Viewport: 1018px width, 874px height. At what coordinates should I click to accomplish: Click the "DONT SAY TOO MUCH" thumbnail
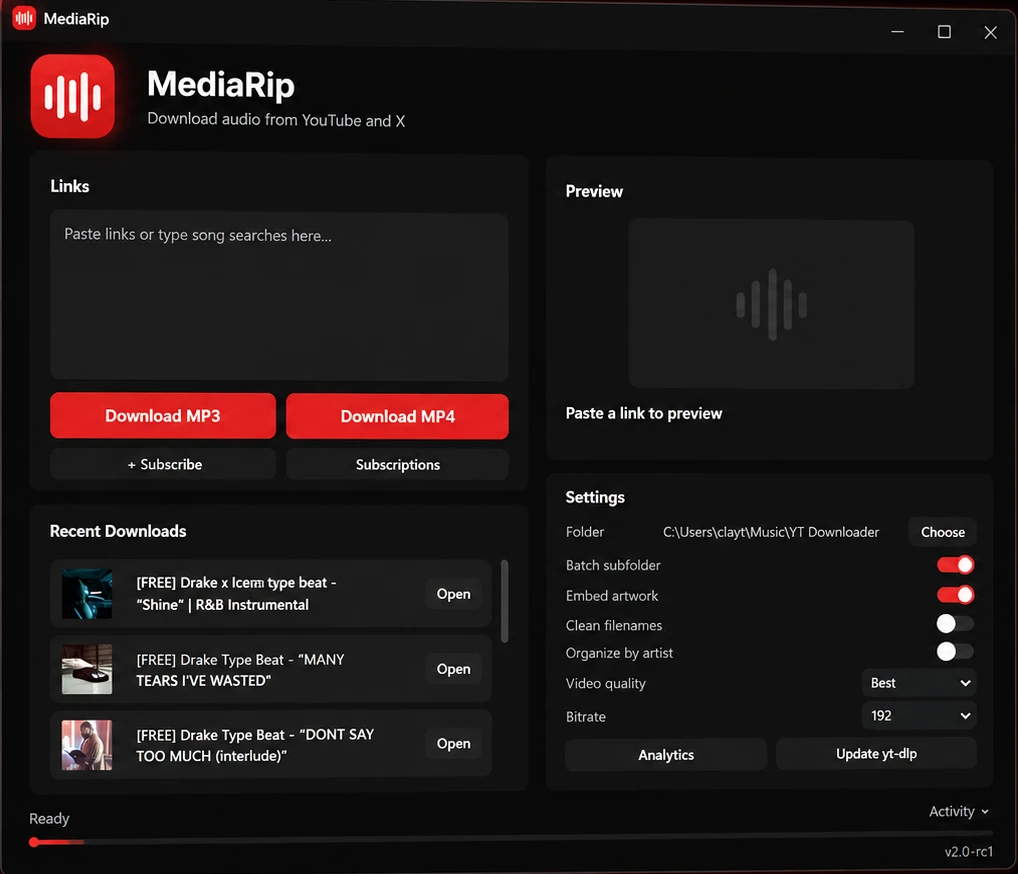[87, 744]
